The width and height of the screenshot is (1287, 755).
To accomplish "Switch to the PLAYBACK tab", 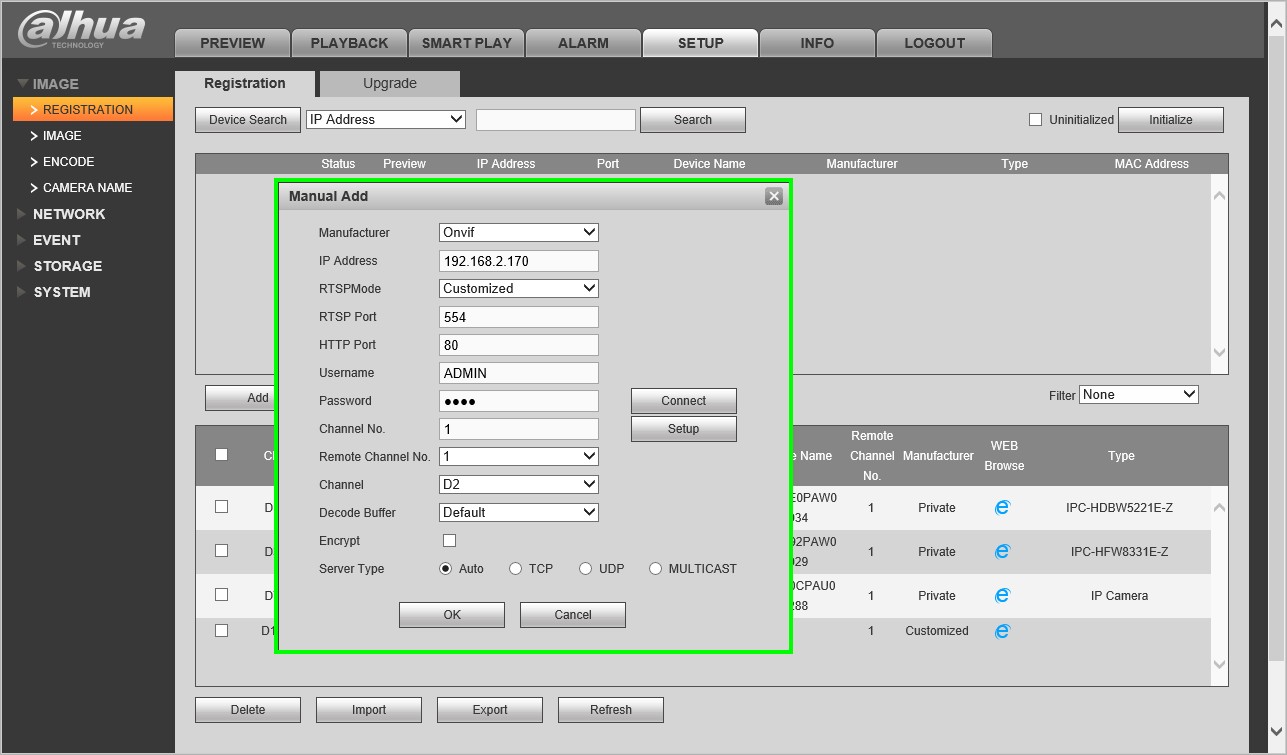I will point(349,43).
